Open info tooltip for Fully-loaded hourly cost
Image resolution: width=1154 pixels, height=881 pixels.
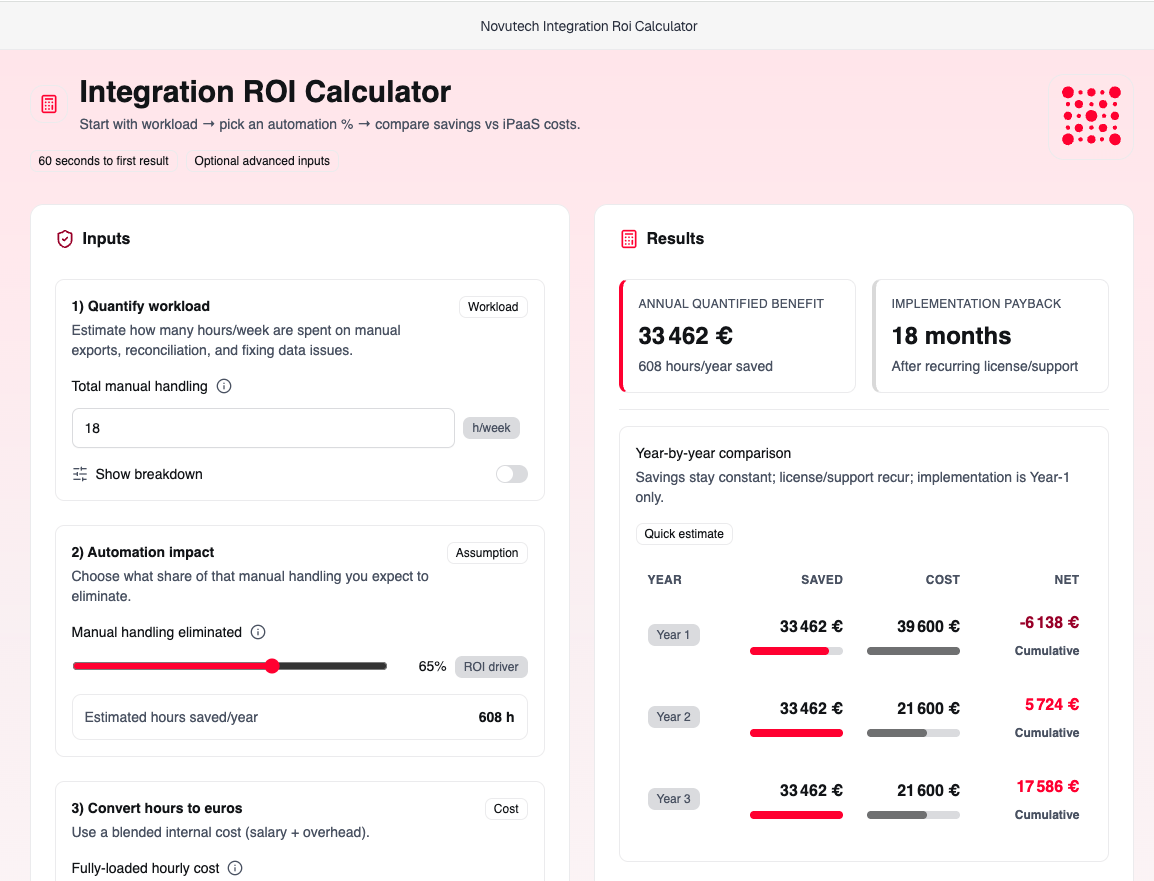pyautogui.click(x=235, y=868)
